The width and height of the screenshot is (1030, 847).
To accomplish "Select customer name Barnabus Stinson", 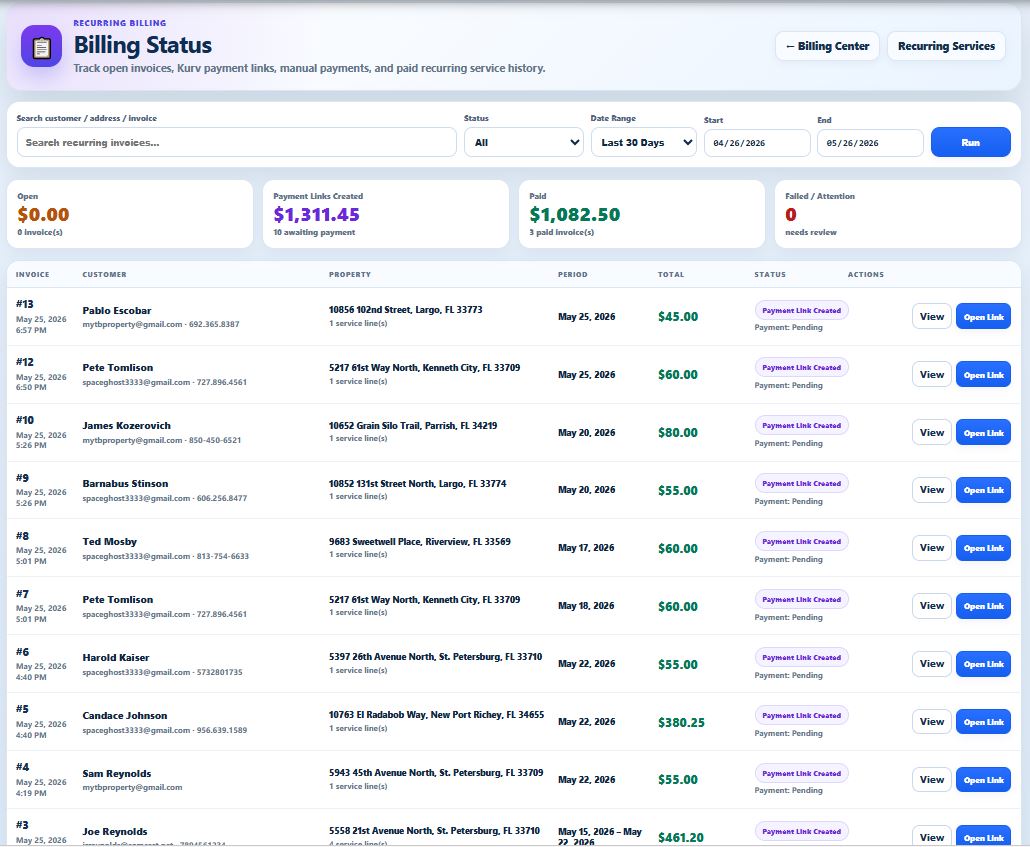I will [x=125, y=484].
